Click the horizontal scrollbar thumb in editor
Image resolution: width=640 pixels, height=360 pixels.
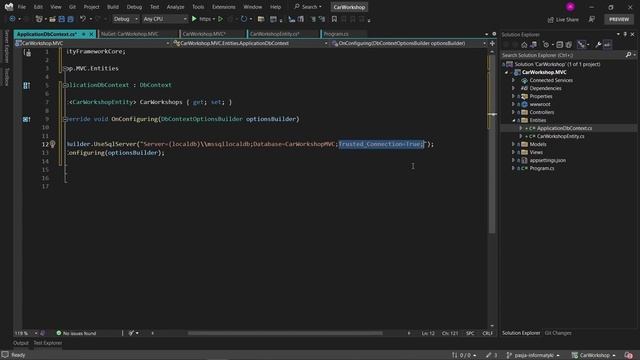(x=285, y=333)
